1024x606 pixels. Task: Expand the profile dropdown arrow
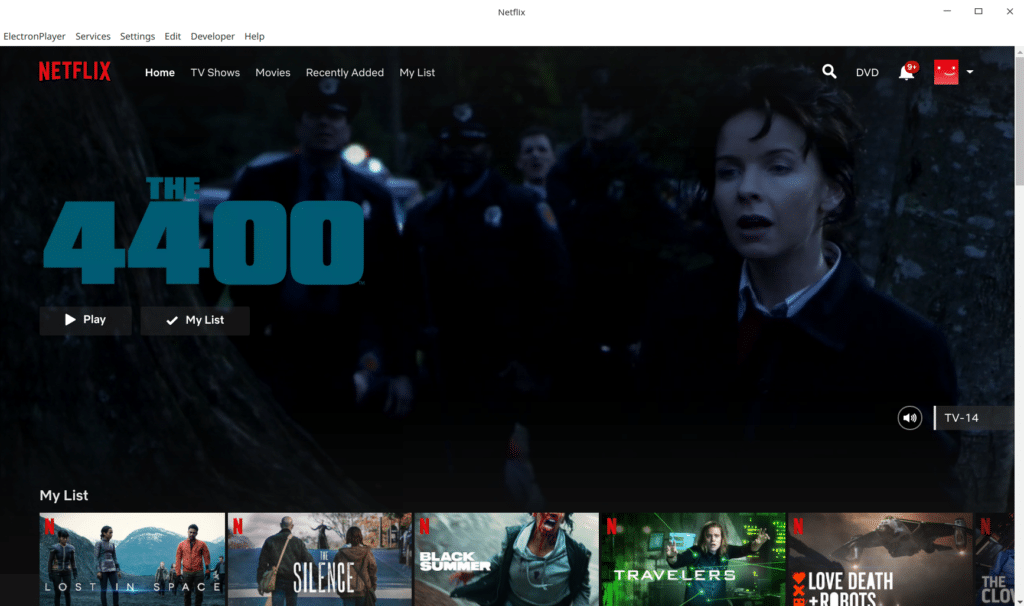pyautogui.click(x=970, y=72)
